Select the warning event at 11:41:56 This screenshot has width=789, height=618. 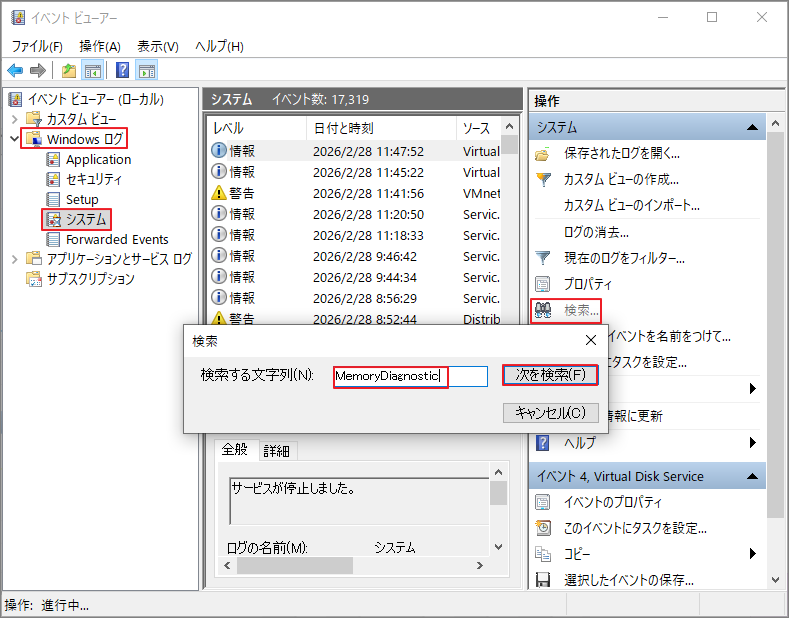tap(354, 194)
